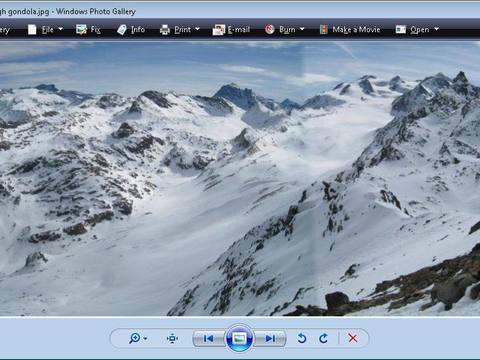Start the slide show
The height and width of the screenshot is (360, 480).
click(239, 339)
